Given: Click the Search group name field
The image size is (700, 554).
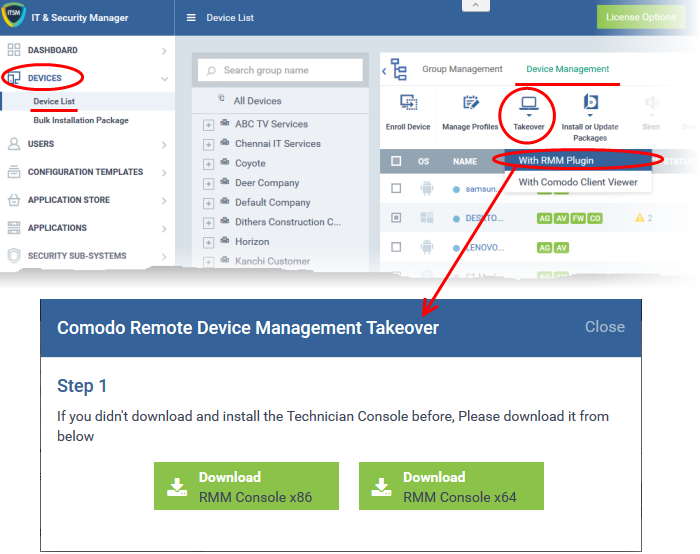Looking at the screenshot, I should pos(280,70).
